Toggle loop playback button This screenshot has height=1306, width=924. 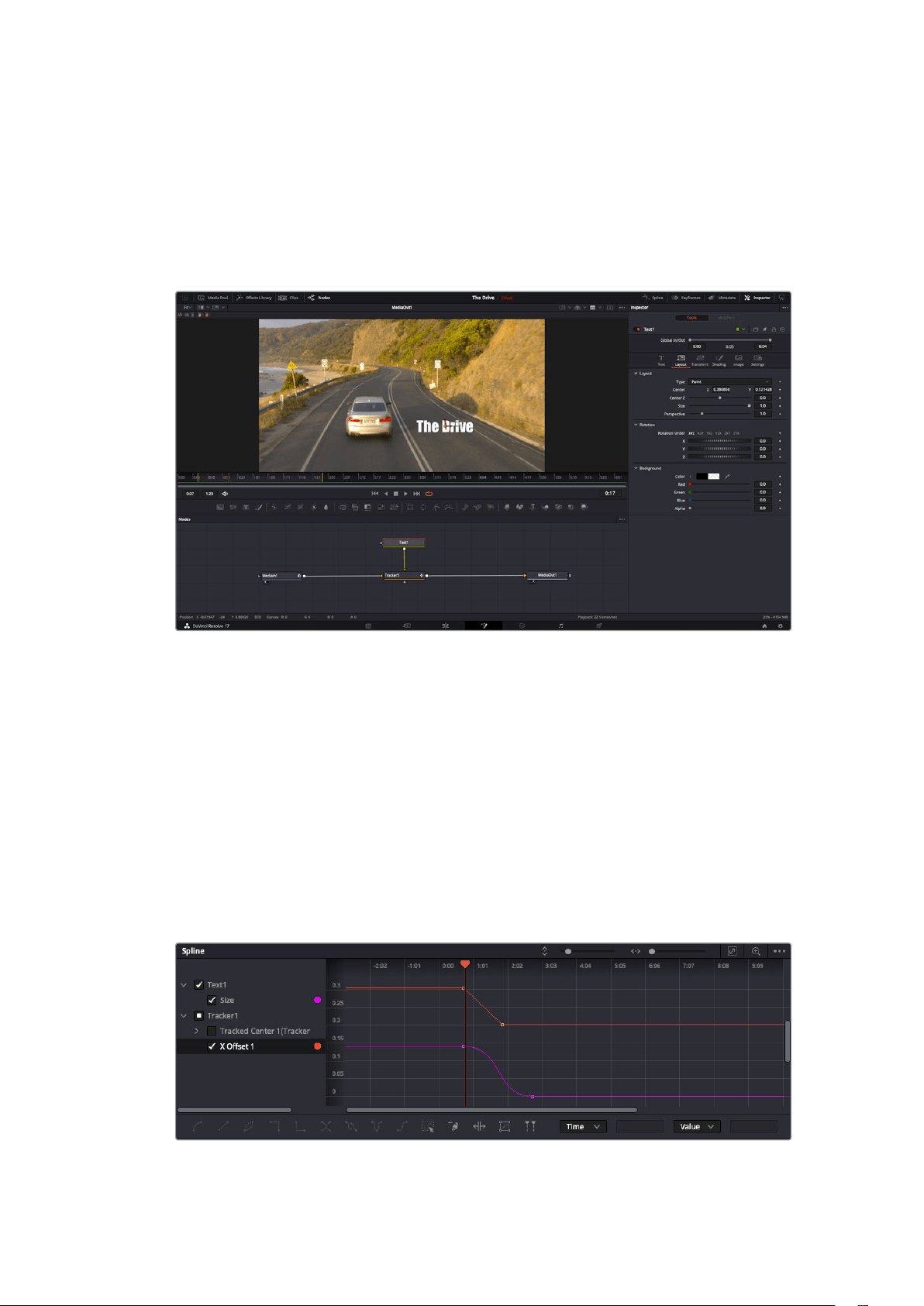click(429, 494)
